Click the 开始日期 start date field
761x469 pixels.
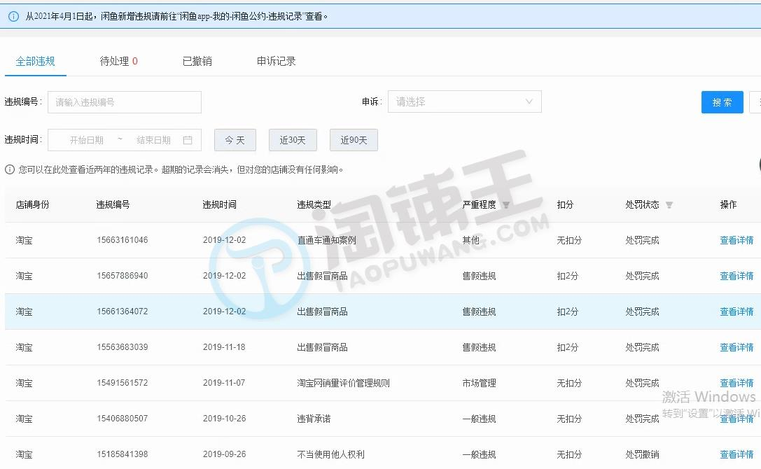87,140
